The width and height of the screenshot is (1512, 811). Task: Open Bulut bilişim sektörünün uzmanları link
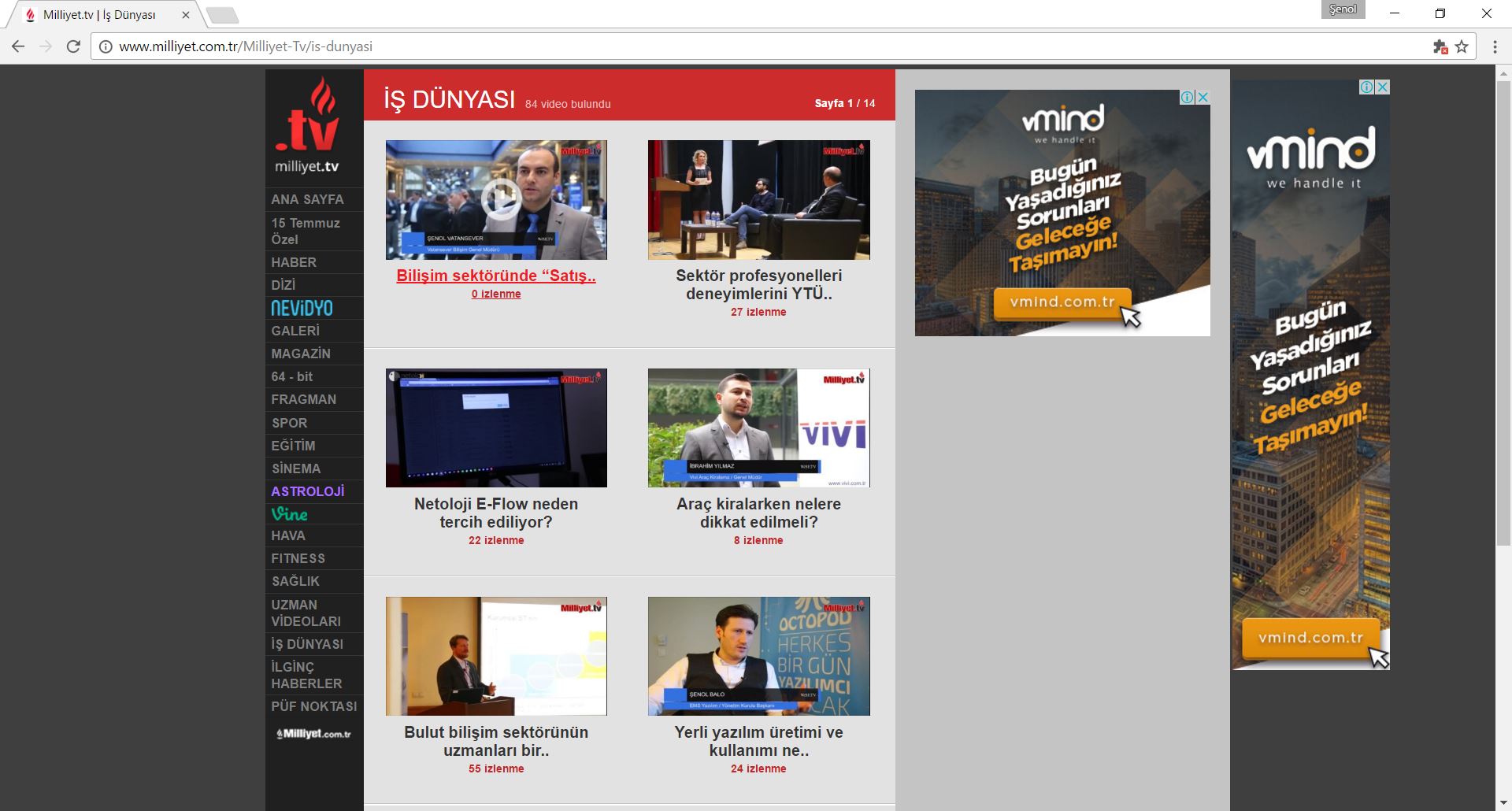tap(496, 741)
